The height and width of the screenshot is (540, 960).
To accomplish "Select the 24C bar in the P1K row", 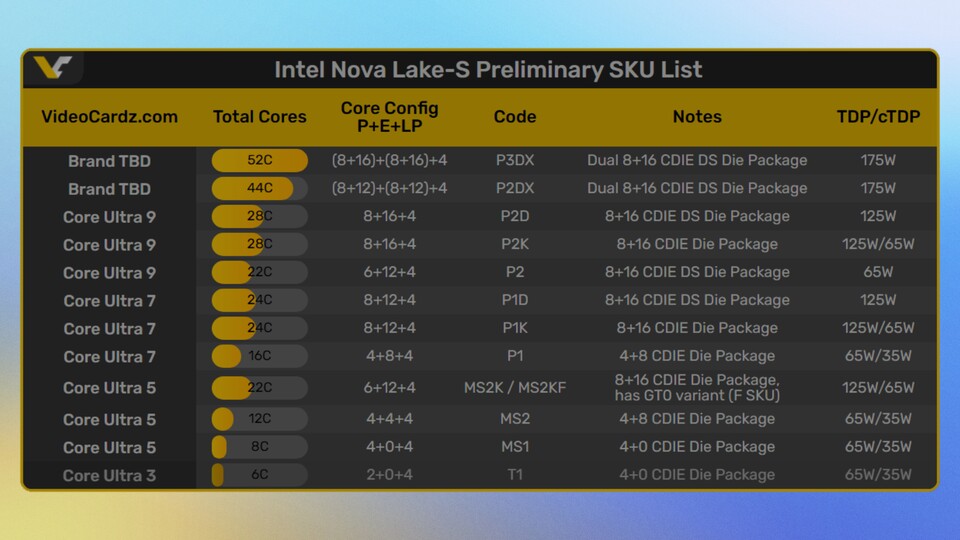I will point(260,328).
